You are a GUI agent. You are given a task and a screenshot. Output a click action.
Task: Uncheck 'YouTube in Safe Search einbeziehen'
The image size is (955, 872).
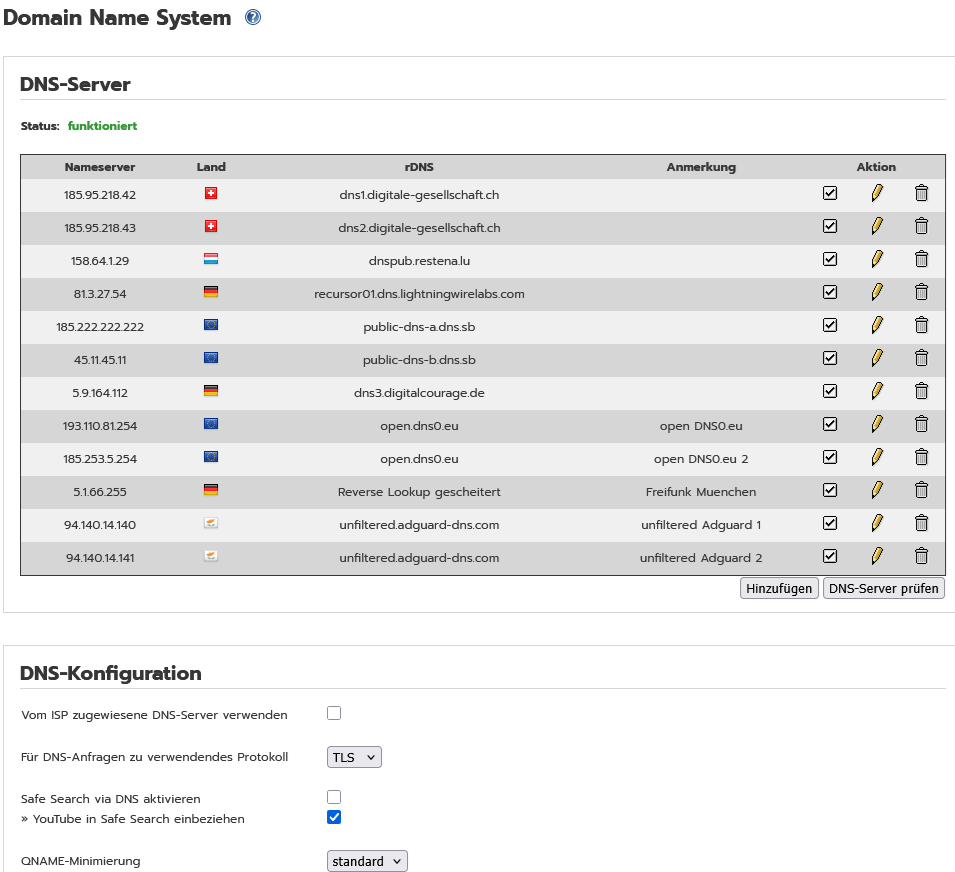[334, 817]
